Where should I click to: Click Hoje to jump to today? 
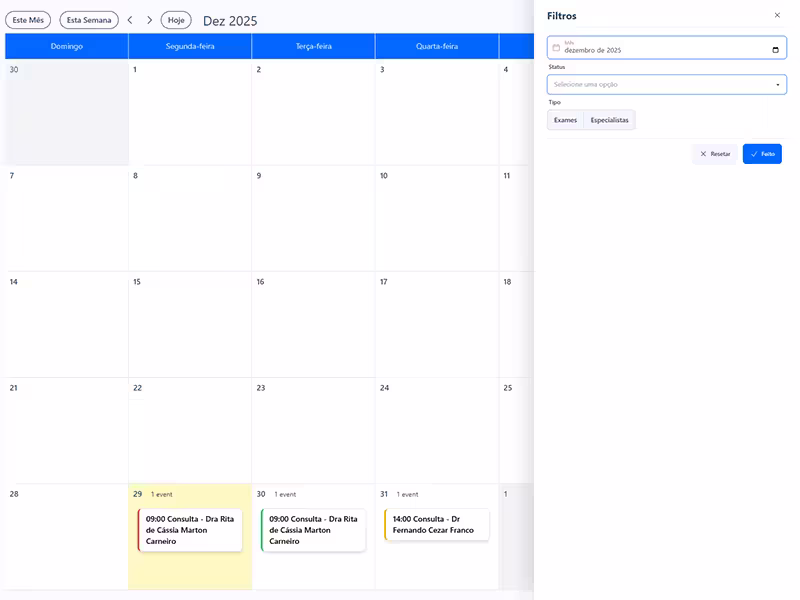[175, 19]
